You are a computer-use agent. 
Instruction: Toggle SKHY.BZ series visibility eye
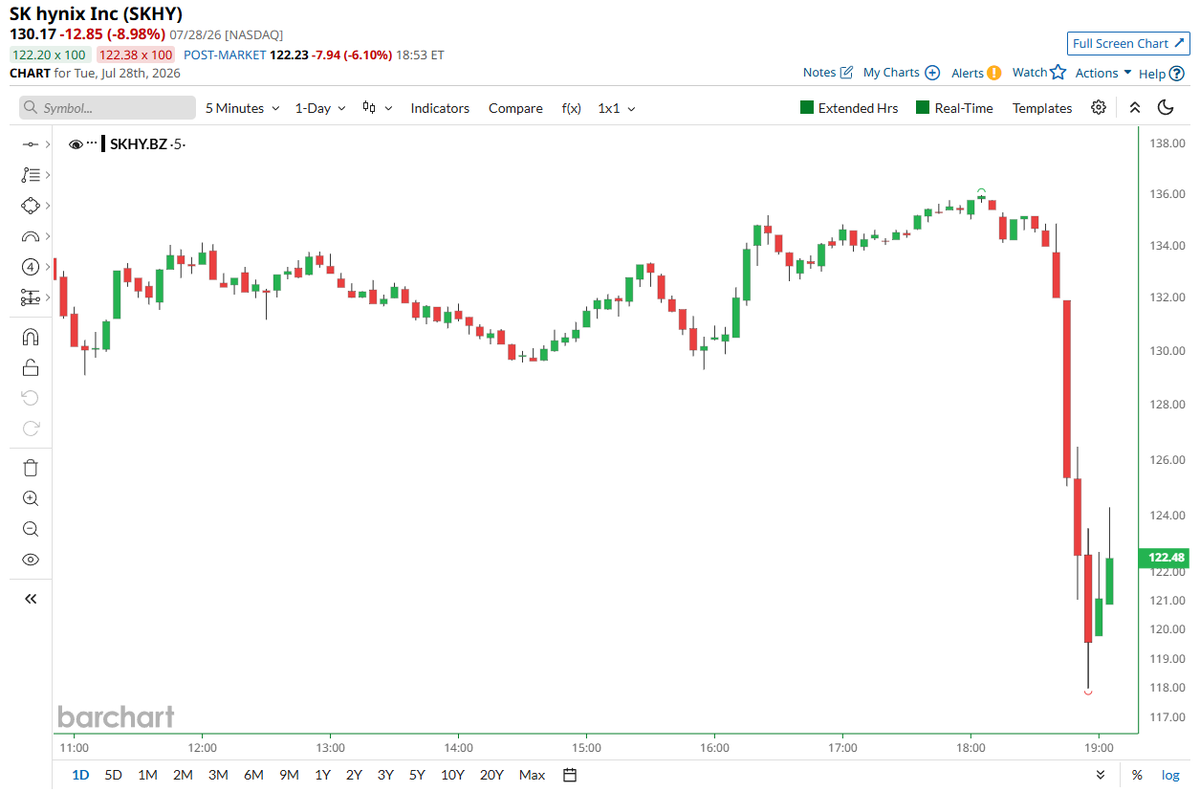(x=75, y=145)
